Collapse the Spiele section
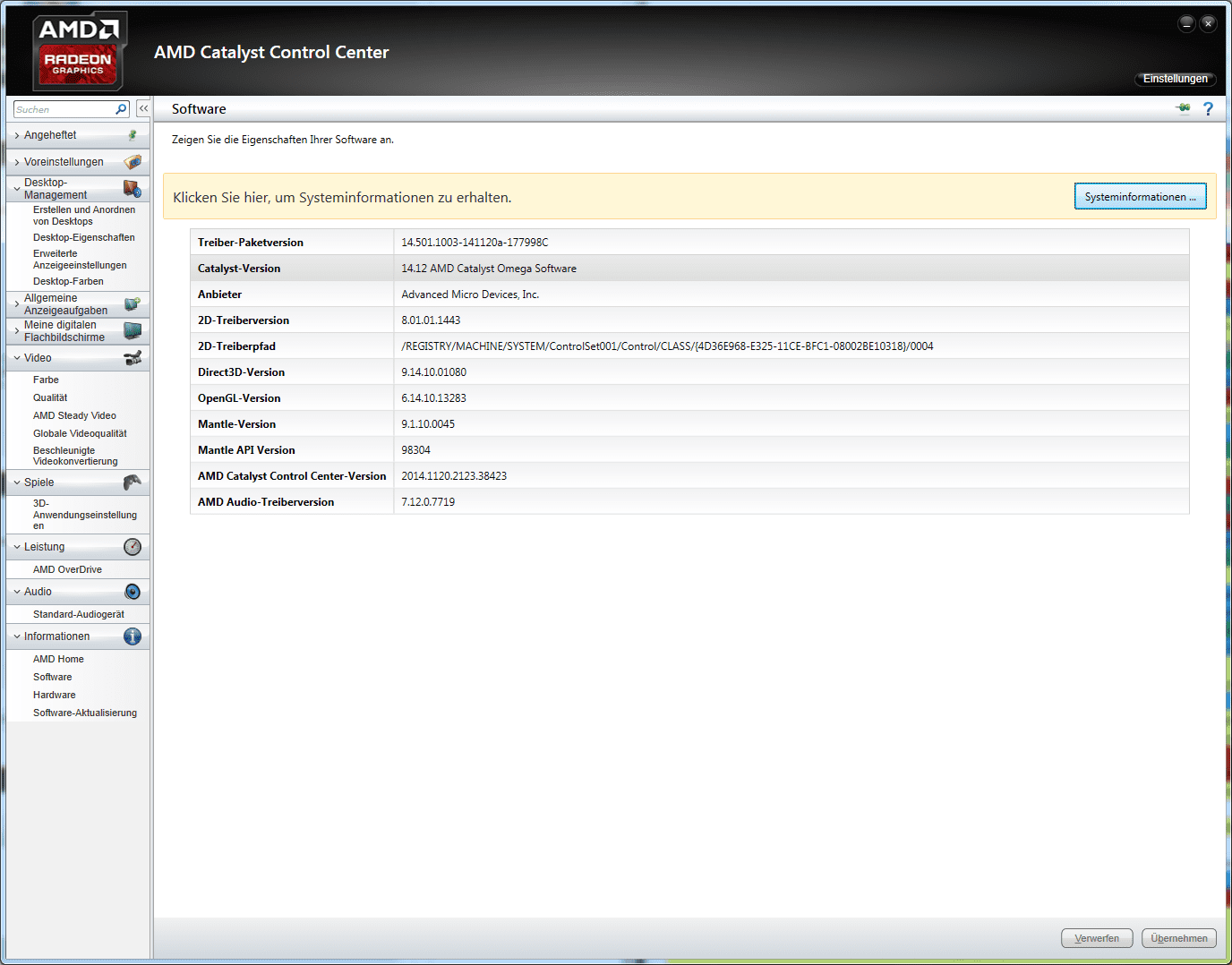Screen dimensions: 1232x965 point(17,482)
